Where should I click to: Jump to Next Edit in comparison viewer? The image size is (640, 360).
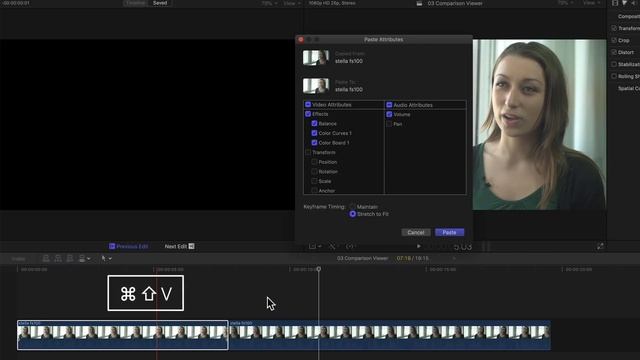point(179,246)
